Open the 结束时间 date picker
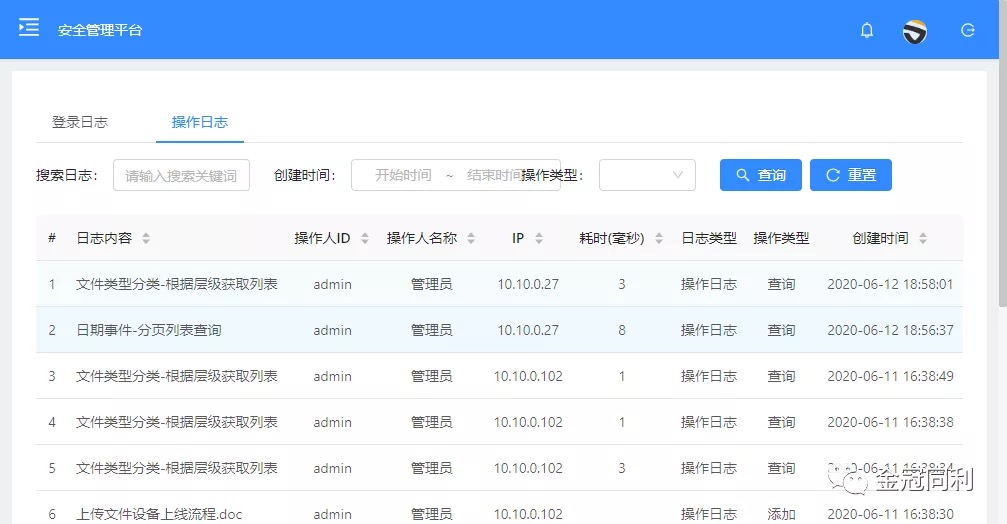1007x524 pixels. 492,175
